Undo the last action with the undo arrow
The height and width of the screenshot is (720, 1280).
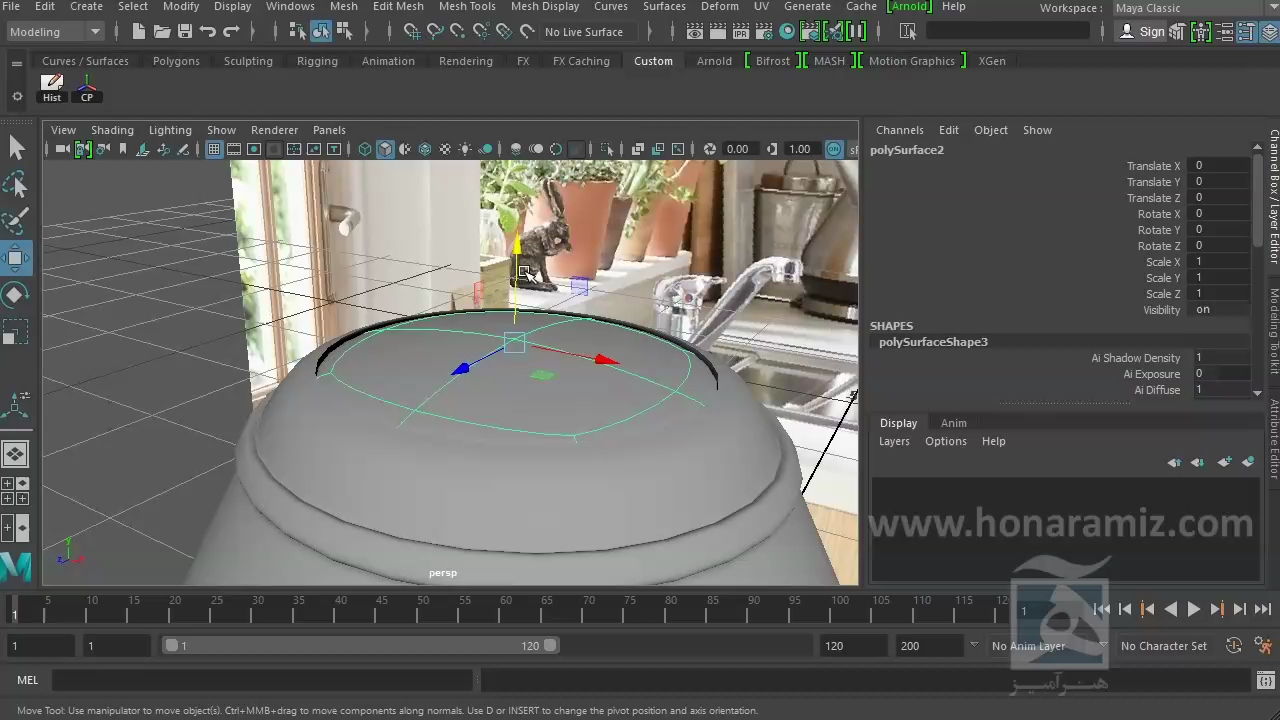[208, 32]
